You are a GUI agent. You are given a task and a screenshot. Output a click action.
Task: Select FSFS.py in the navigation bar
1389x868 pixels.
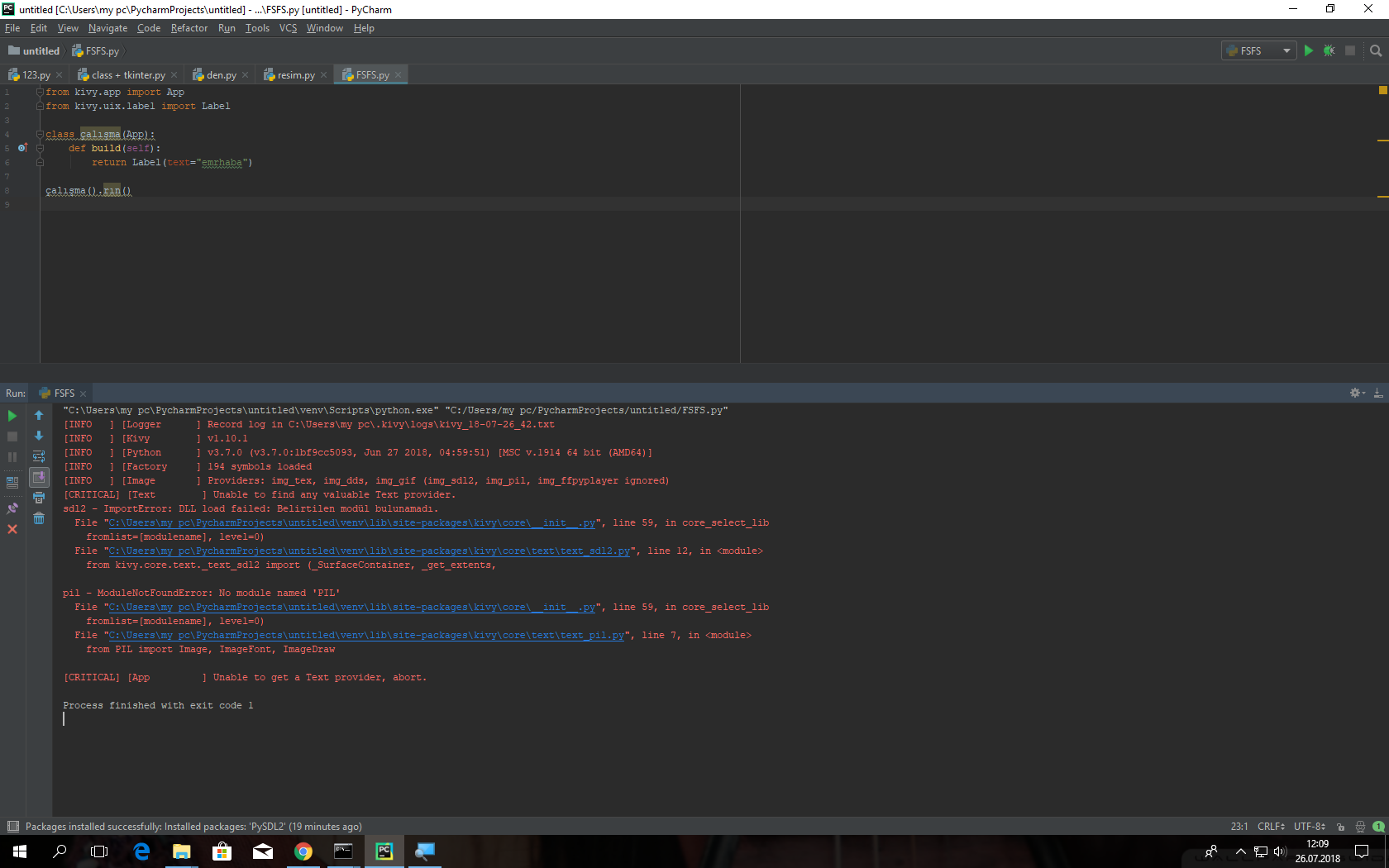tap(95, 51)
